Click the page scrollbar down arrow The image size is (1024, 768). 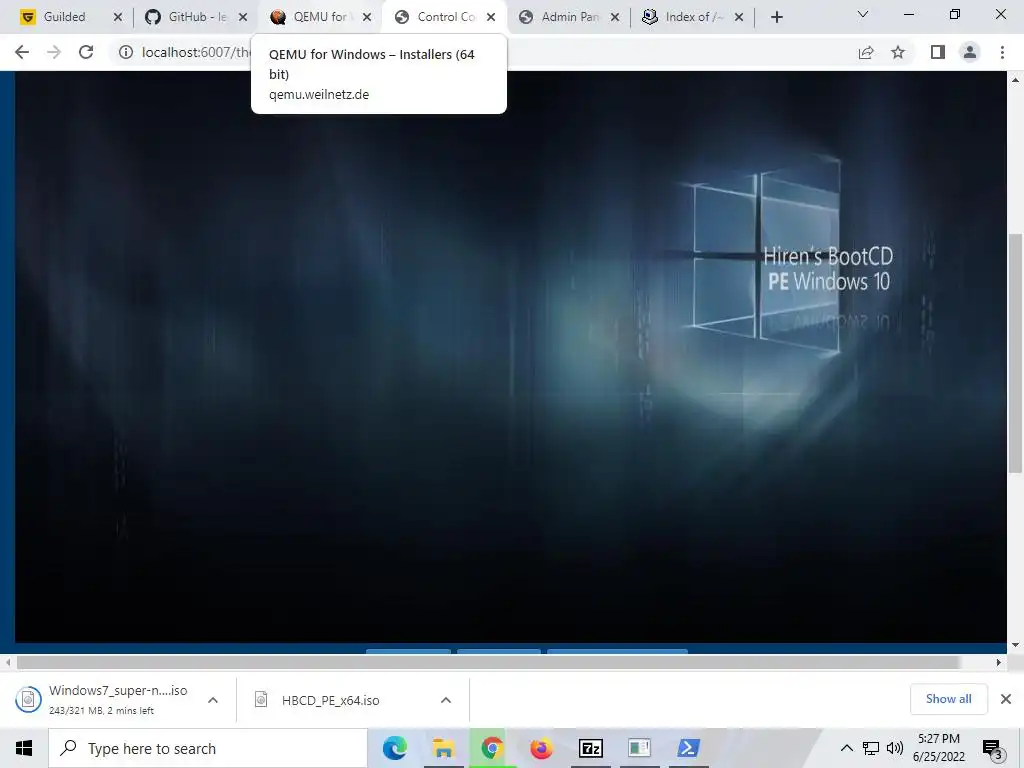point(1015,645)
